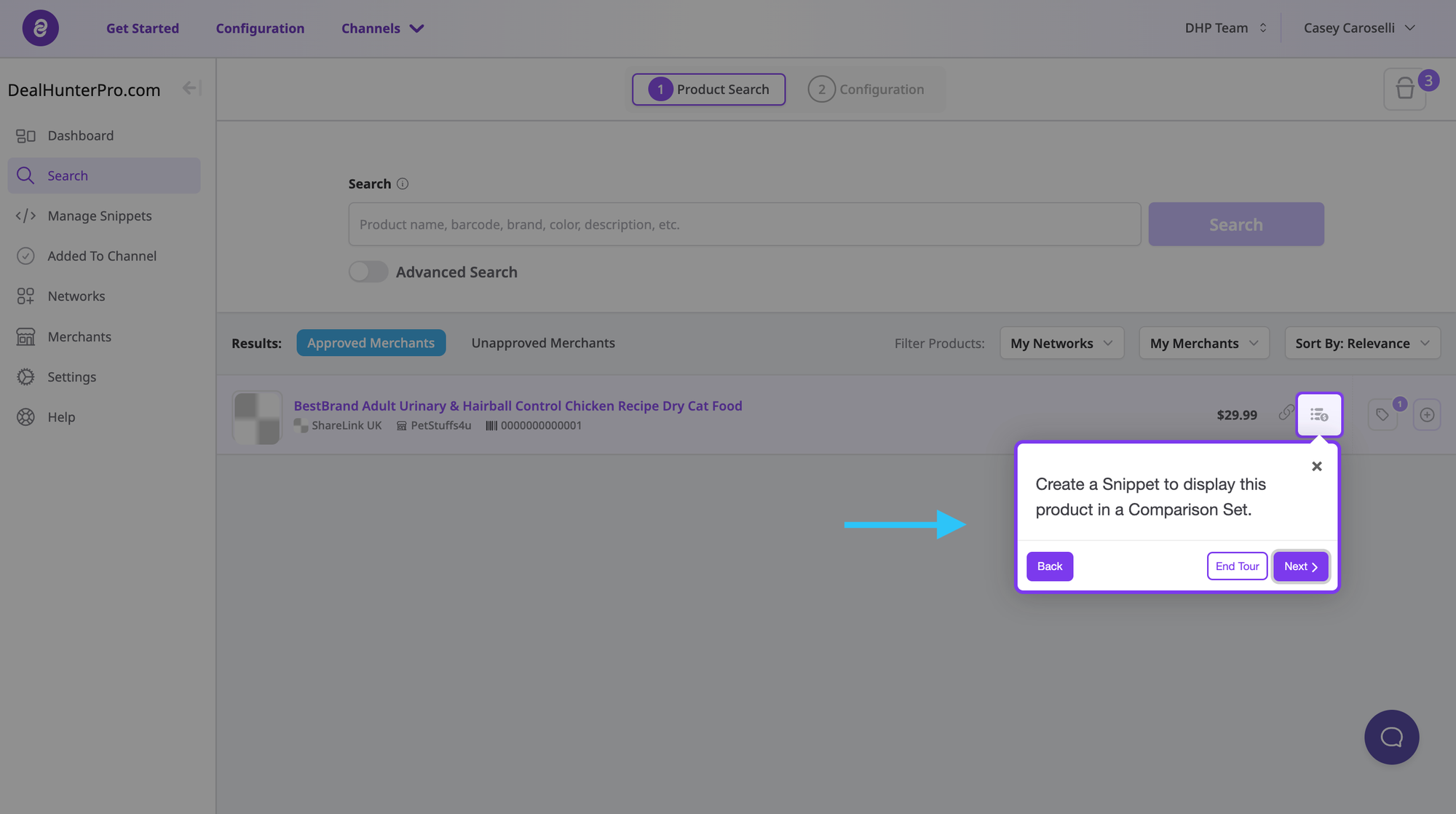The width and height of the screenshot is (1456, 814).
Task: Click the app logo in top bar
Action: tap(41, 28)
